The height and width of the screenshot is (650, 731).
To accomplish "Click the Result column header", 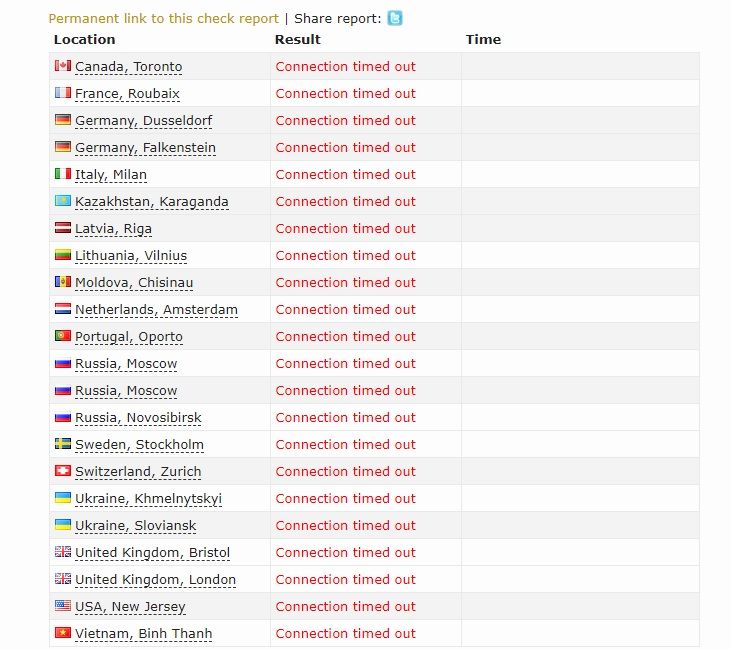I will [298, 40].
